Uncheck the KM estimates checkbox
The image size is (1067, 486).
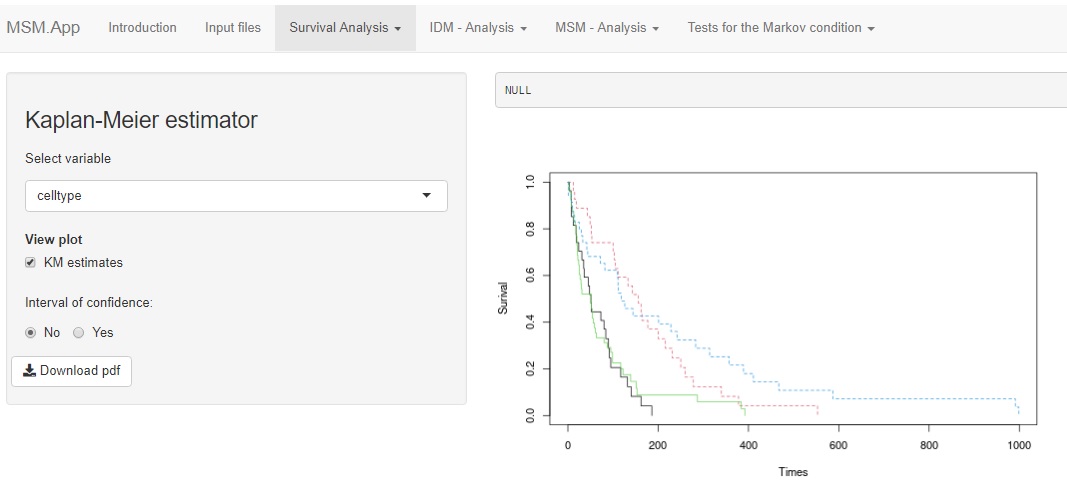pos(31,263)
